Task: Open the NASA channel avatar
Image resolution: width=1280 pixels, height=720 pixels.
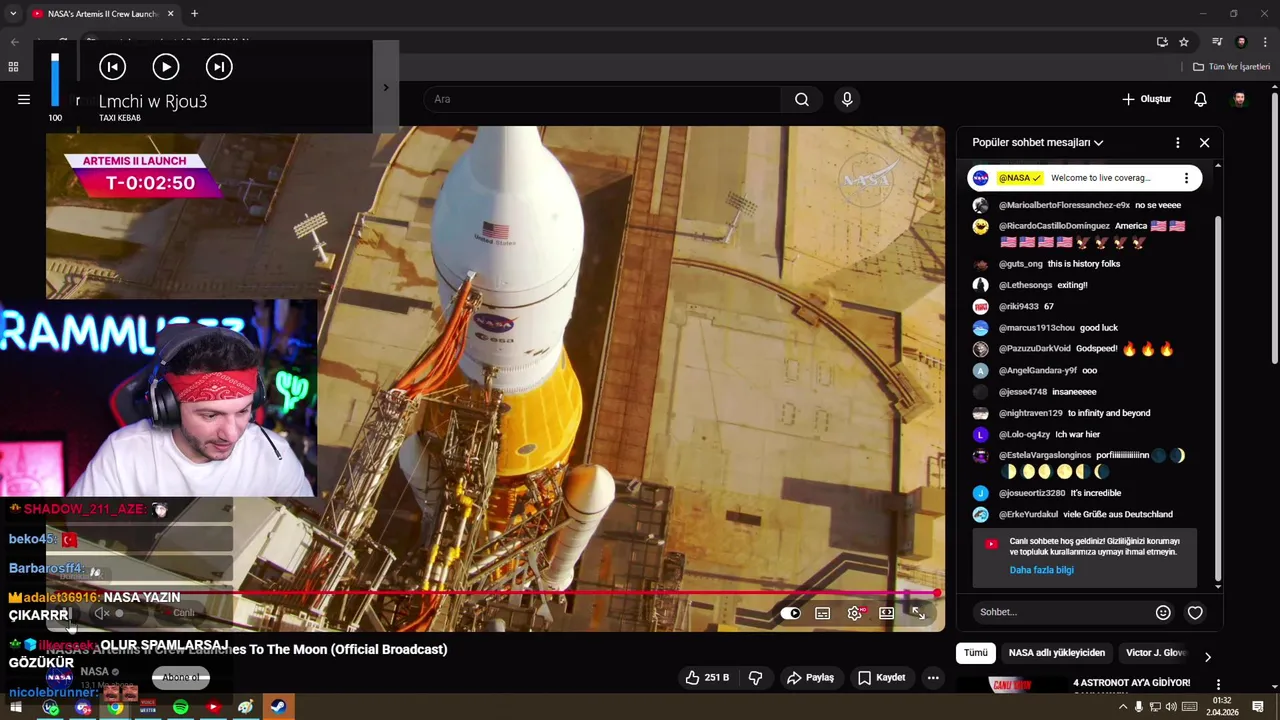Action: tap(59, 678)
